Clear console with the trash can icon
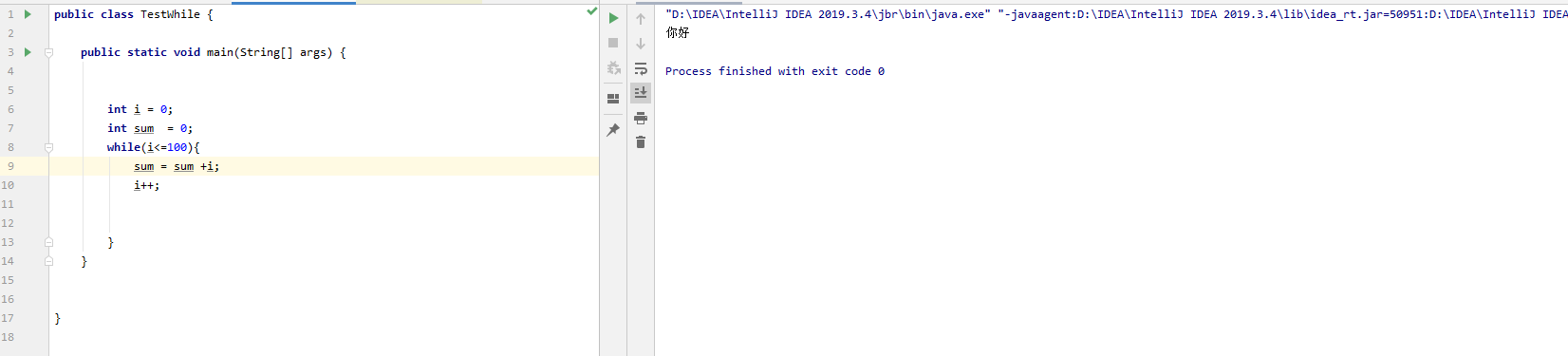The image size is (1568, 356). pos(641,142)
